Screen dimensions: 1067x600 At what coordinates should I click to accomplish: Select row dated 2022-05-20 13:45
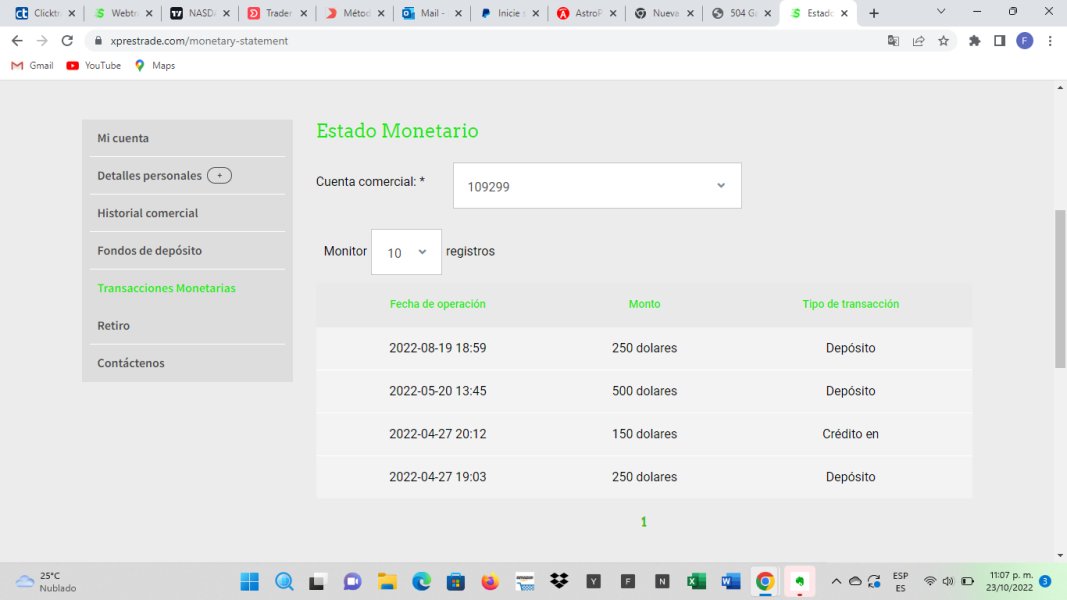point(644,390)
